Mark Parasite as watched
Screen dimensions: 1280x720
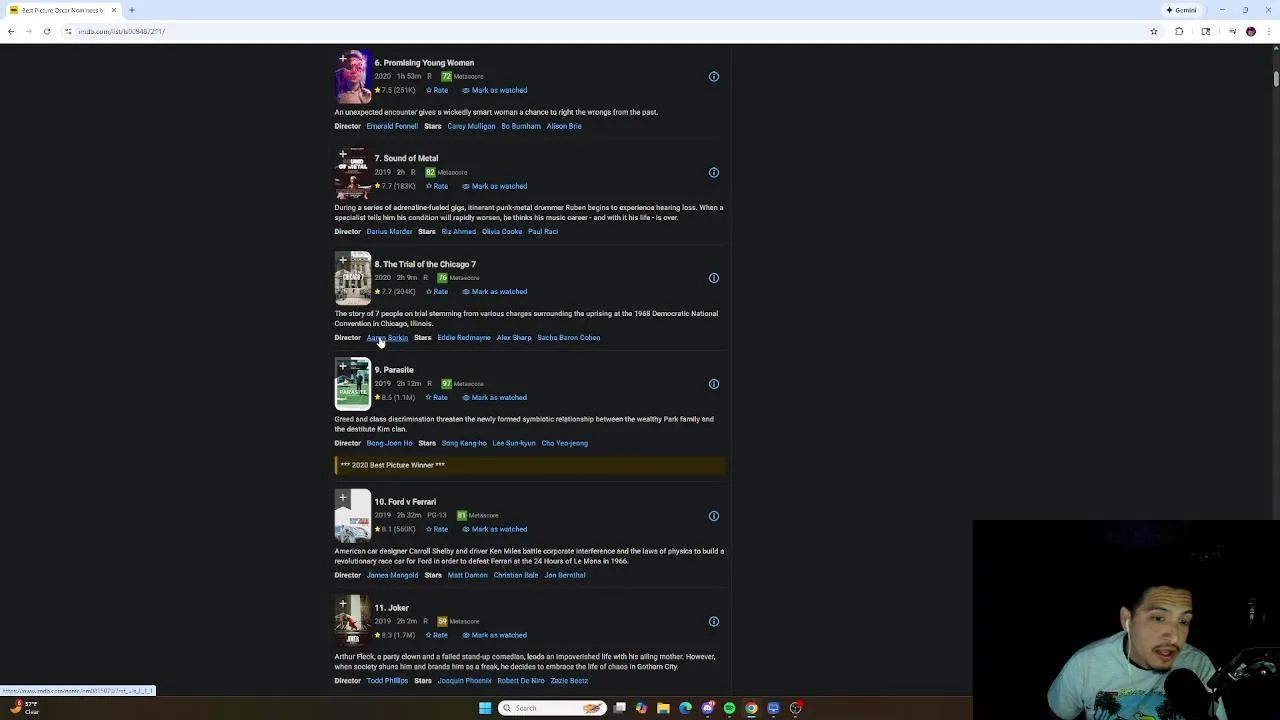(x=495, y=398)
